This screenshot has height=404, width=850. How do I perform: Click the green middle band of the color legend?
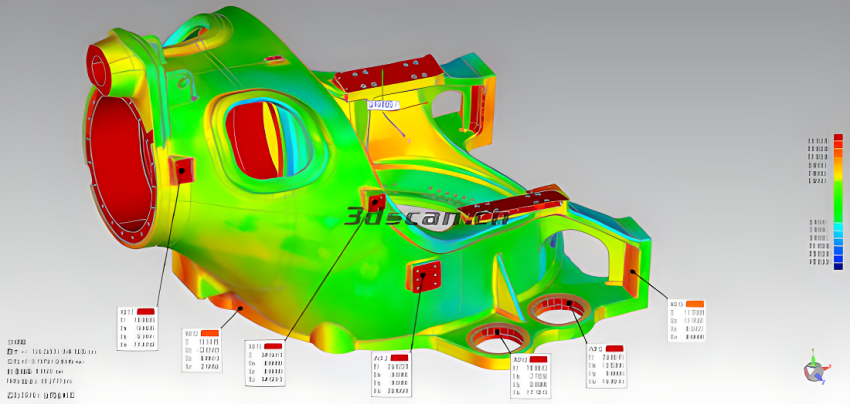838,202
